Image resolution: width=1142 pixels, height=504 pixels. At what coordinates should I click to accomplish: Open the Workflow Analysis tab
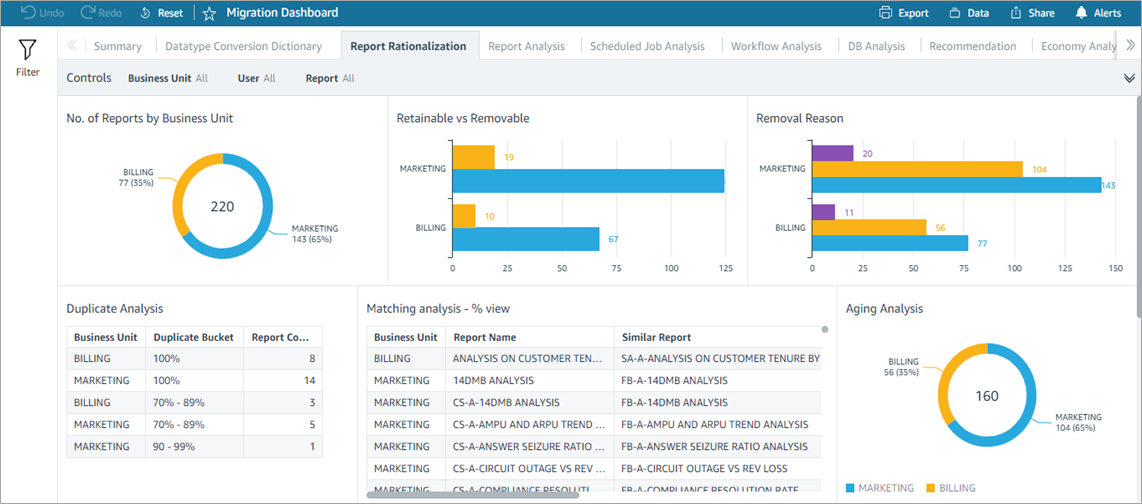(x=776, y=46)
